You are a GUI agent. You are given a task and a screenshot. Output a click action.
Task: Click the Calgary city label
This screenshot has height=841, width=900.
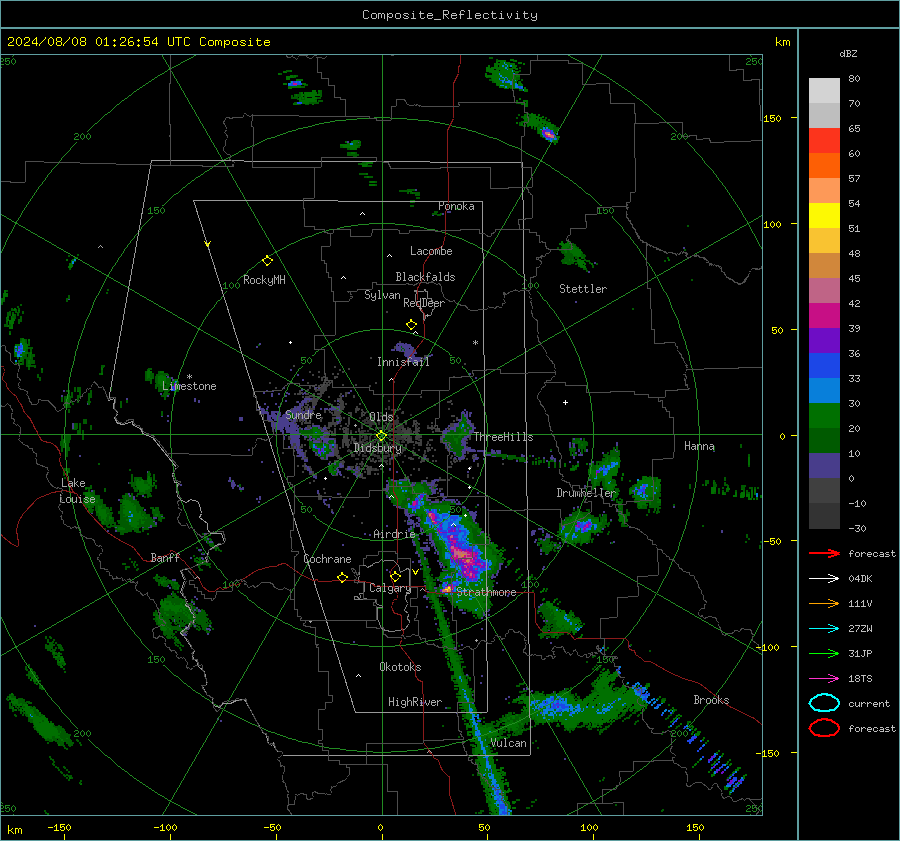390,588
